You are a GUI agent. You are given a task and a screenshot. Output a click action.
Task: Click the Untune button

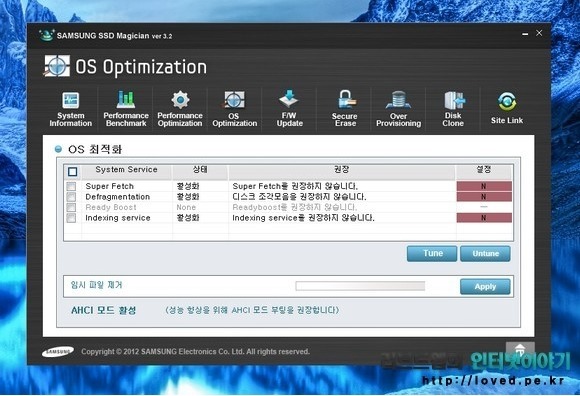coord(485,254)
